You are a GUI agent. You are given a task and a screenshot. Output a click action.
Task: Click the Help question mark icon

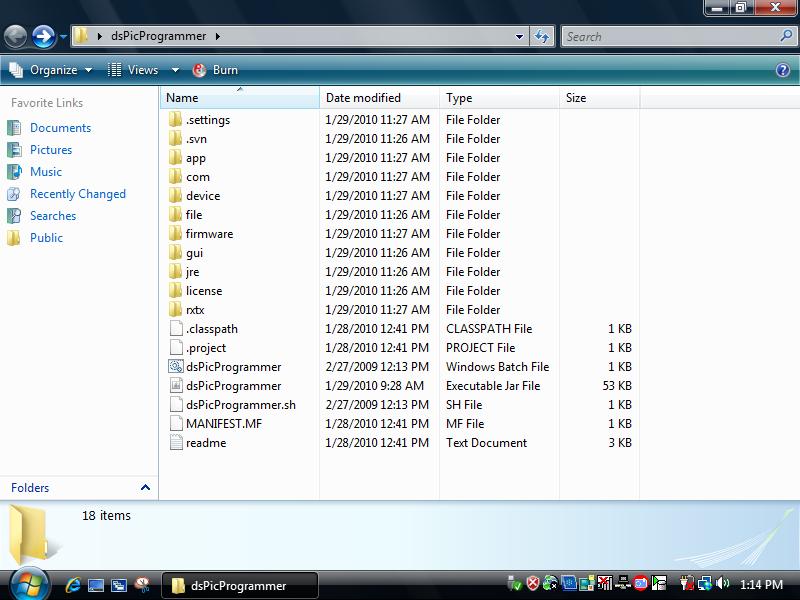click(x=783, y=70)
